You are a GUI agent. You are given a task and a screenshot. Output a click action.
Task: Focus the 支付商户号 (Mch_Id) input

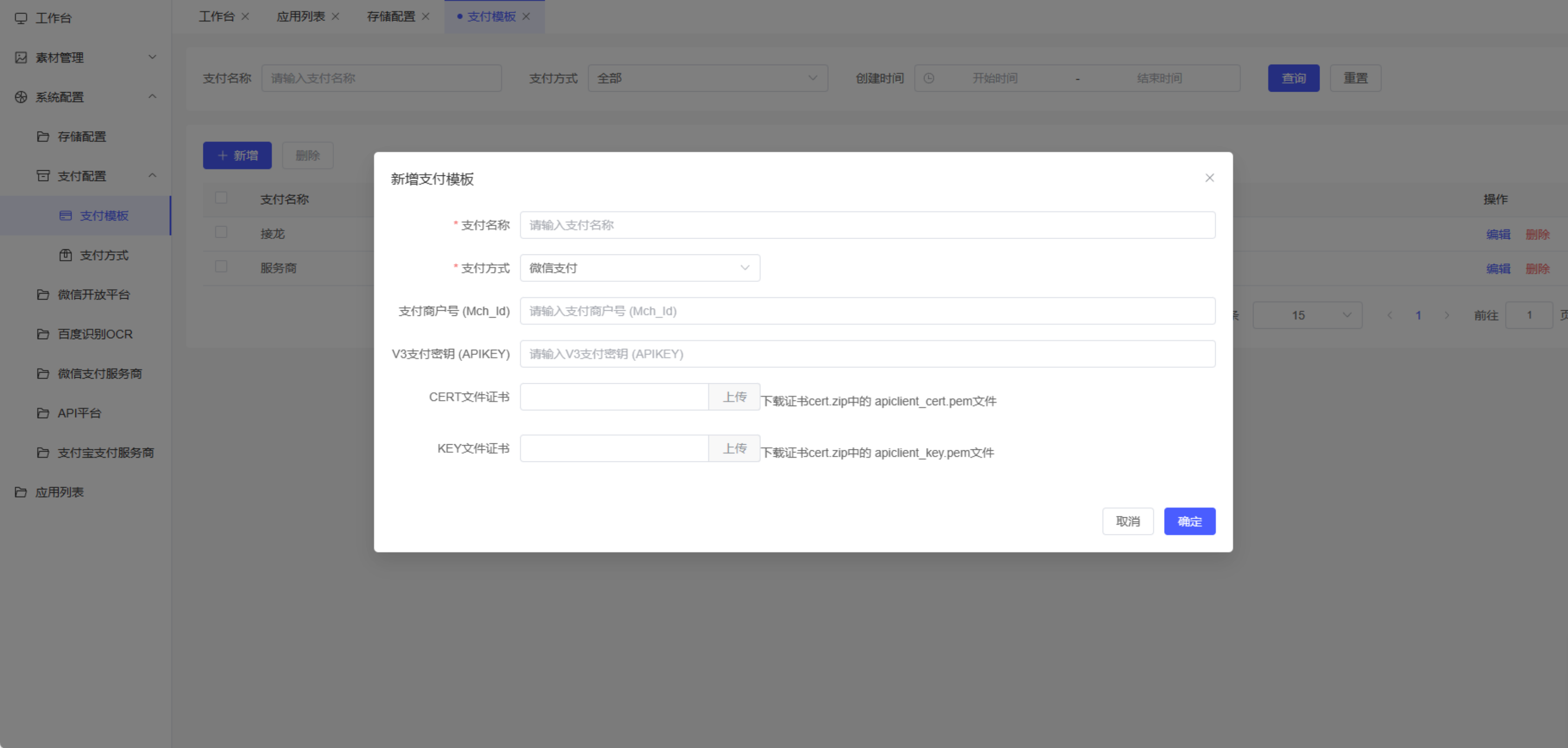867,311
